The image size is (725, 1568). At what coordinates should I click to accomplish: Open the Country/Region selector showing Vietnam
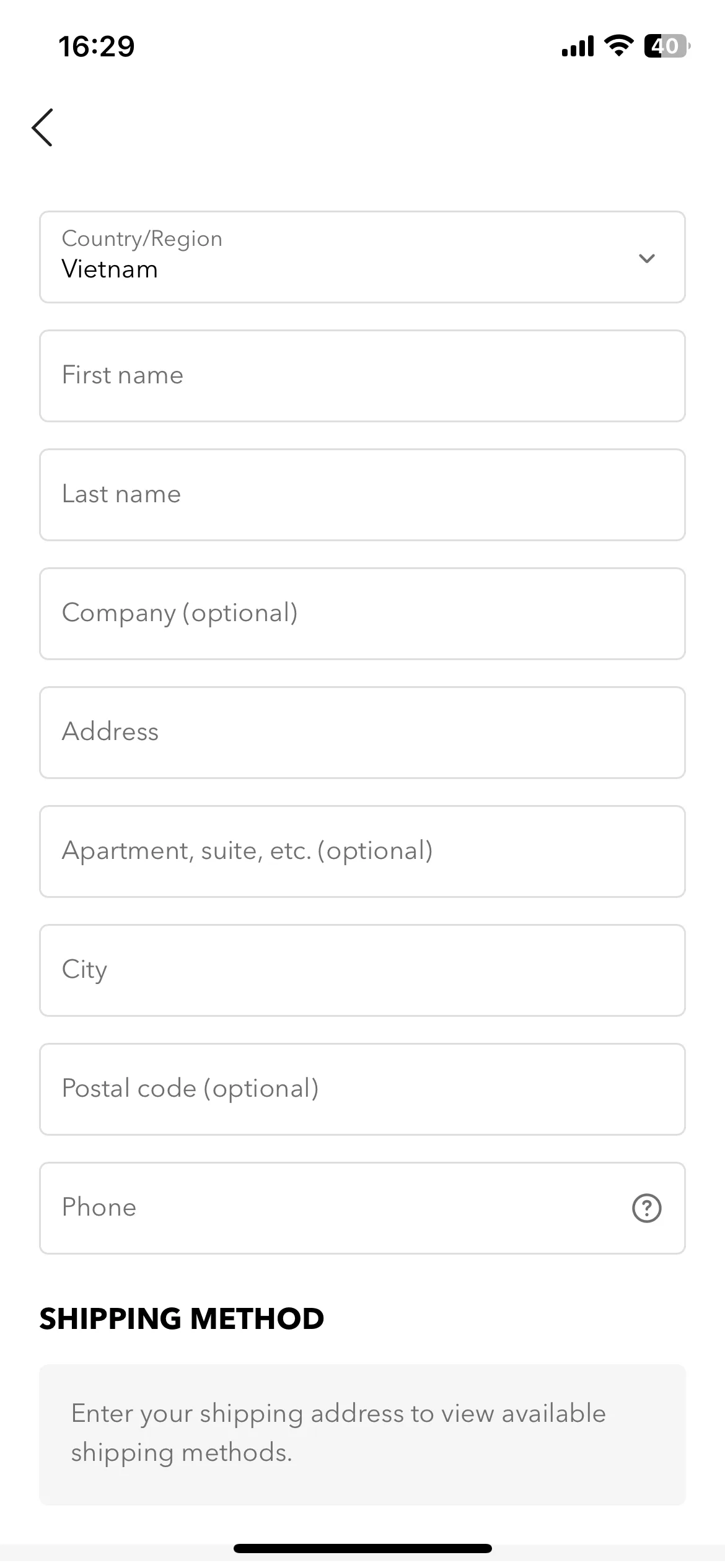point(362,257)
